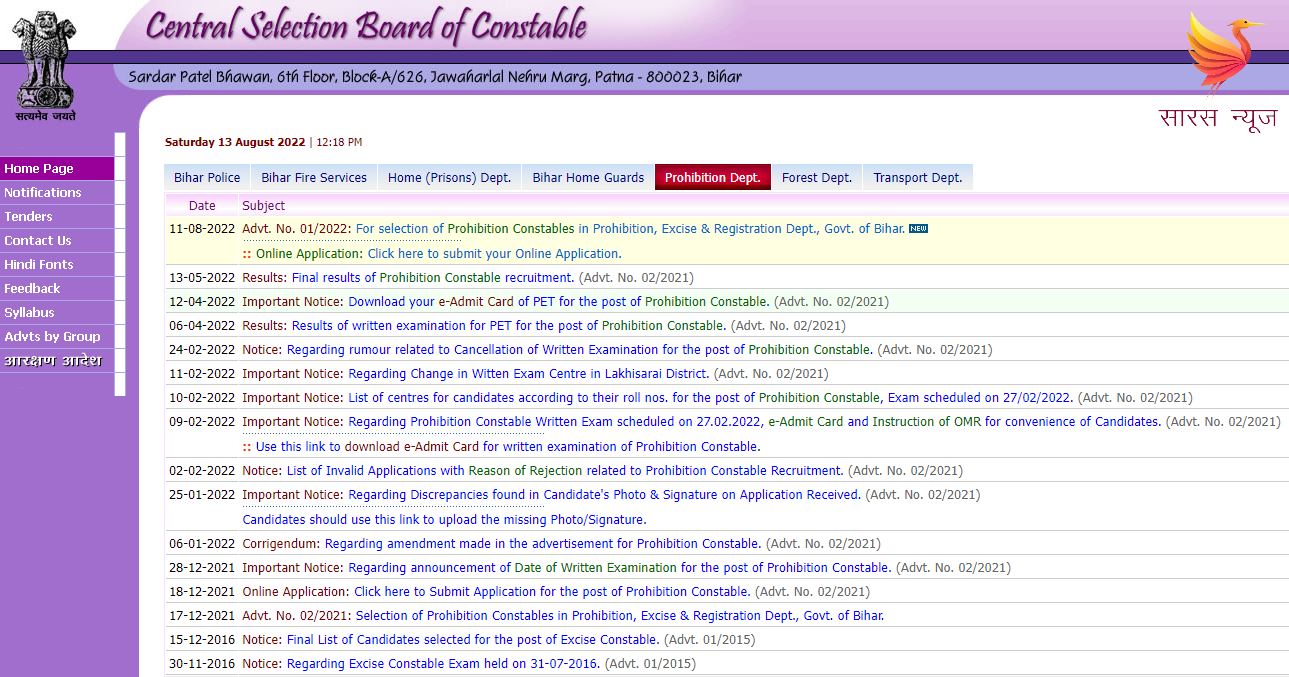Viewport: 1289px width, 677px height.
Task: Open the Contact Us sidebar item
Action: tap(38, 241)
